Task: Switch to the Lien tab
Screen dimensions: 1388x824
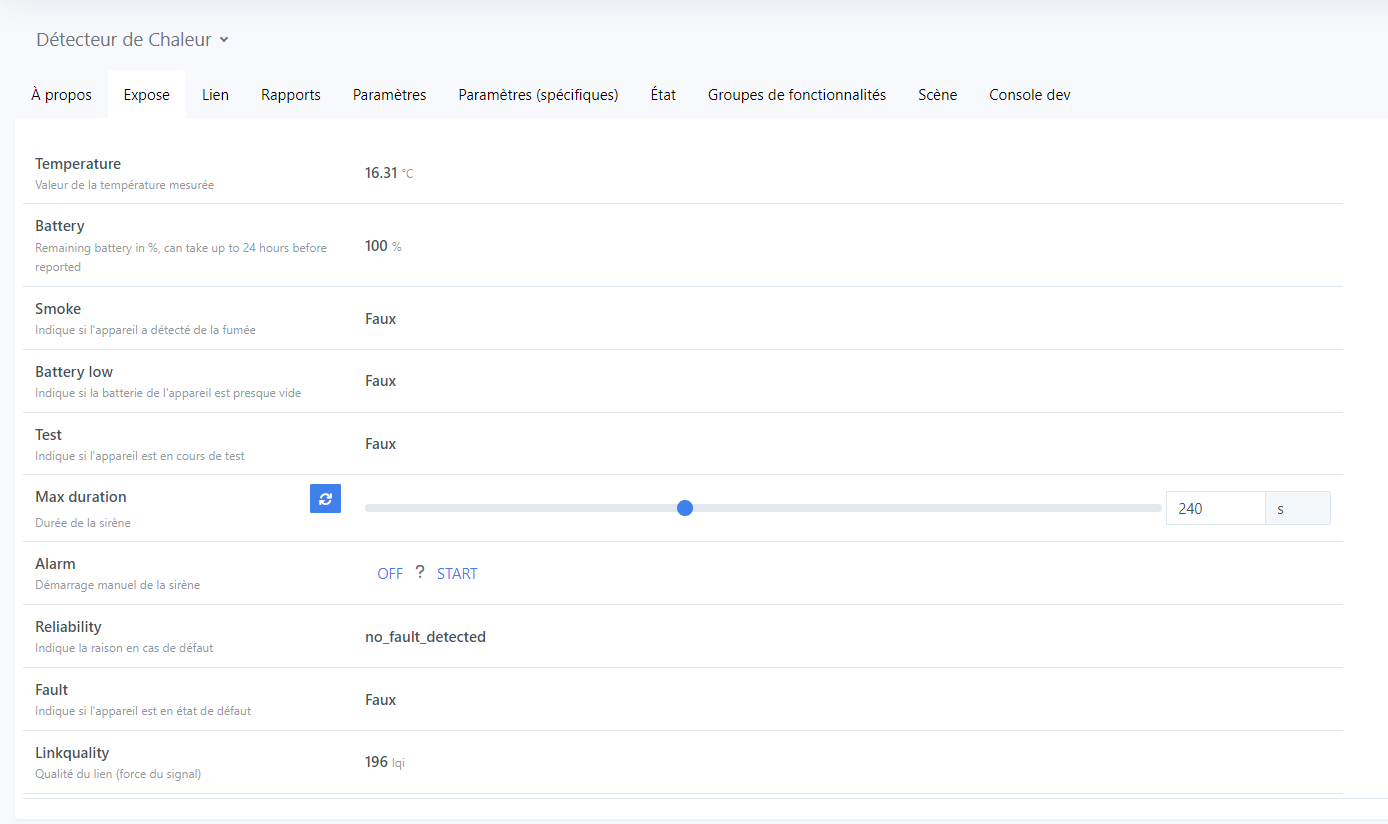Action: point(215,95)
